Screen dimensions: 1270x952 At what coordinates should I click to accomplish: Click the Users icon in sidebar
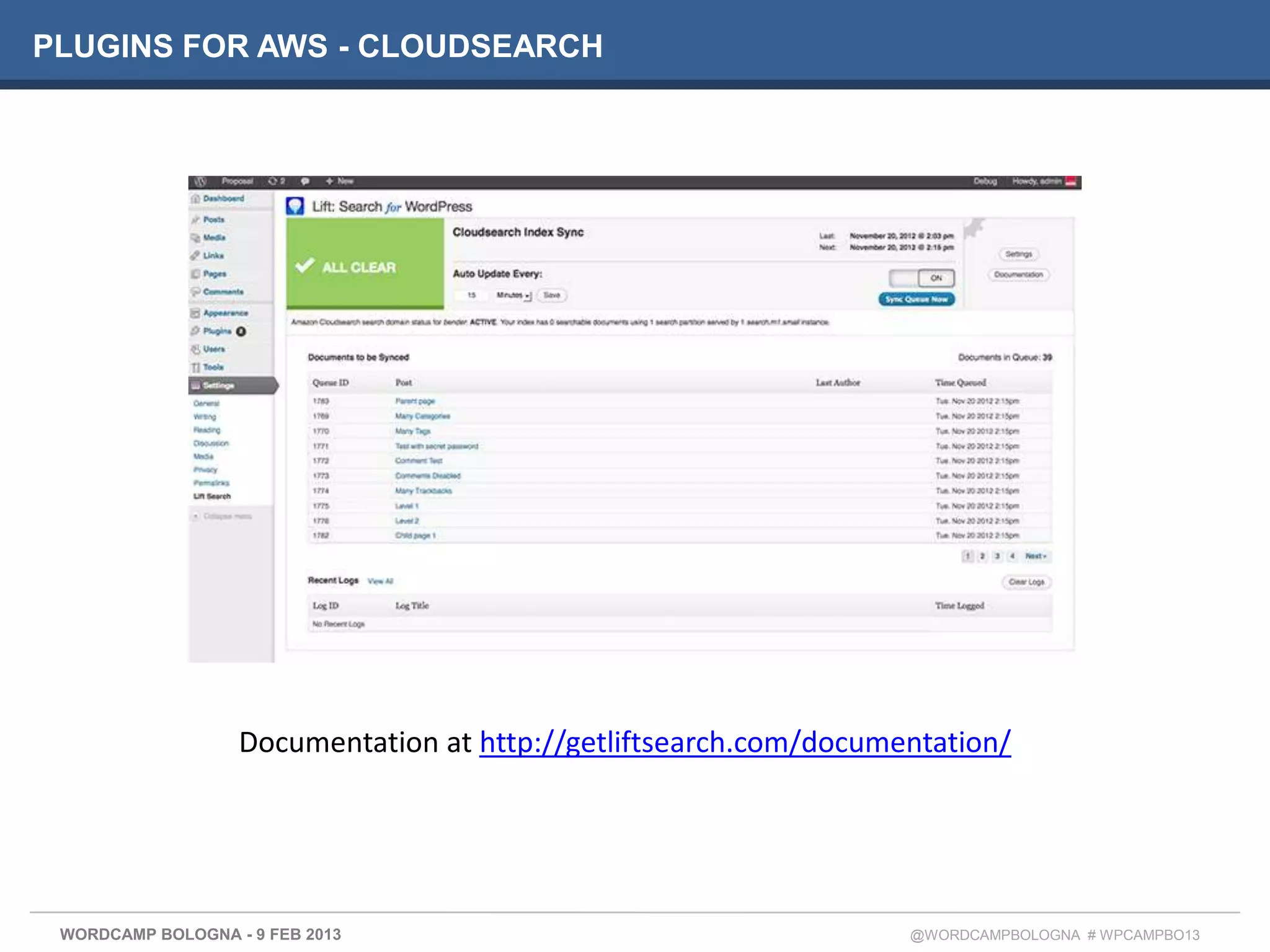point(196,350)
